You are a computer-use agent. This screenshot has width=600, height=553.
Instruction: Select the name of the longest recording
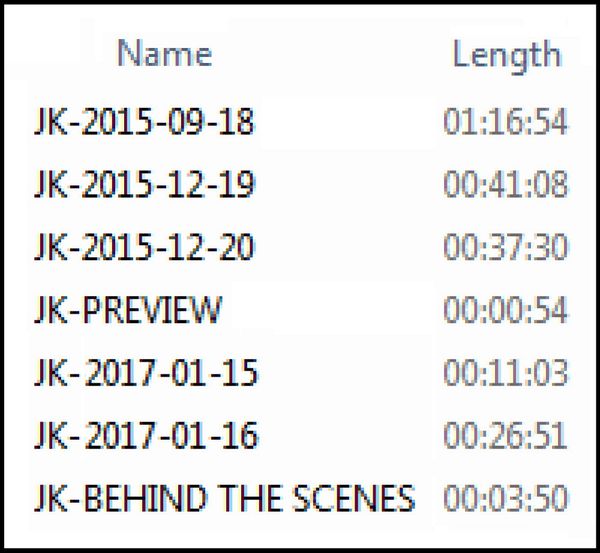point(144,121)
